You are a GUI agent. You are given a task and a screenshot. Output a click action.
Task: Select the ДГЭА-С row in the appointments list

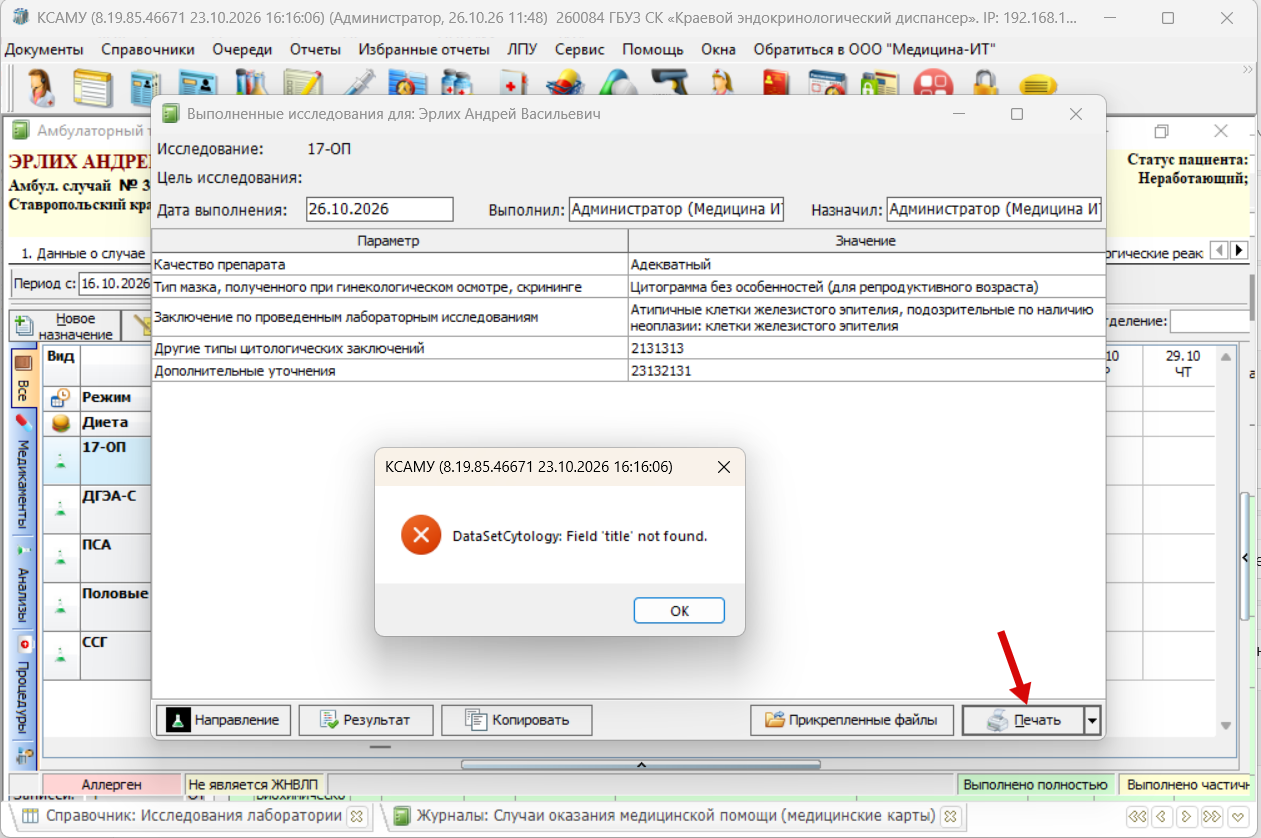tap(96, 509)
